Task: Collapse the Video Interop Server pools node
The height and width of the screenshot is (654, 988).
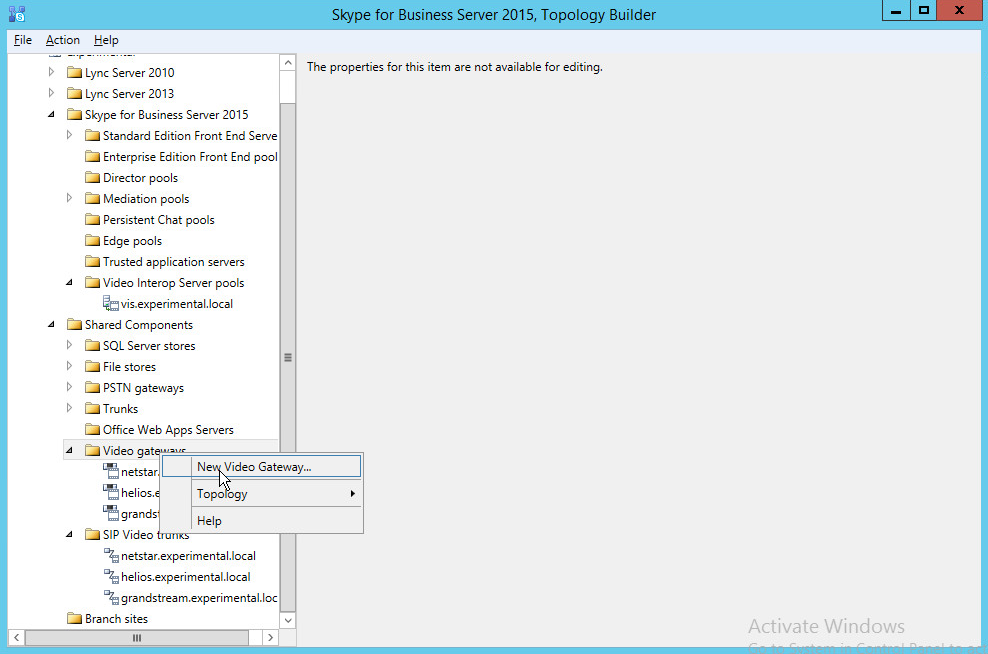Action: (x=69, y=283)
